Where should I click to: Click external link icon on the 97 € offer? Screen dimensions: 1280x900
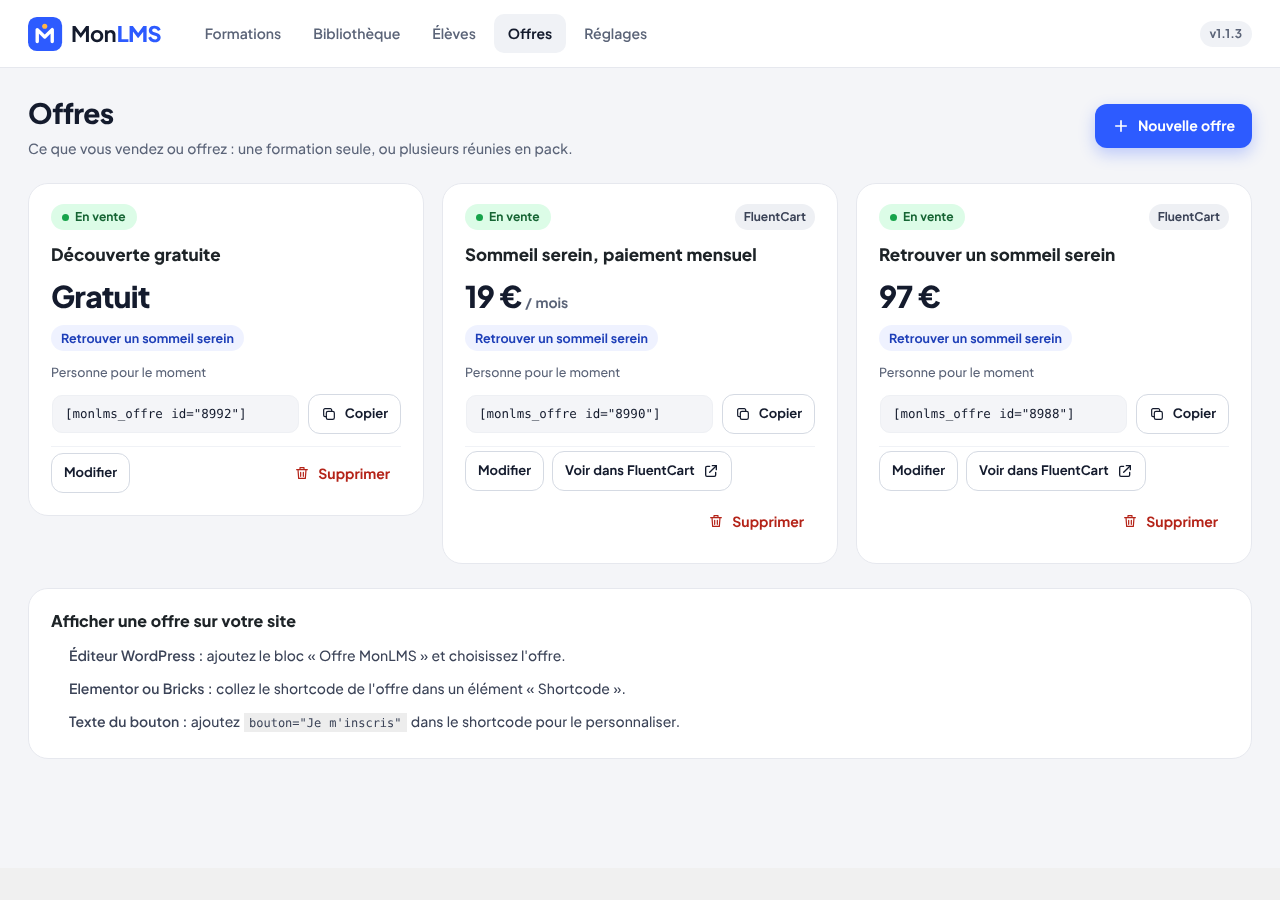(x=1125, y=471)
